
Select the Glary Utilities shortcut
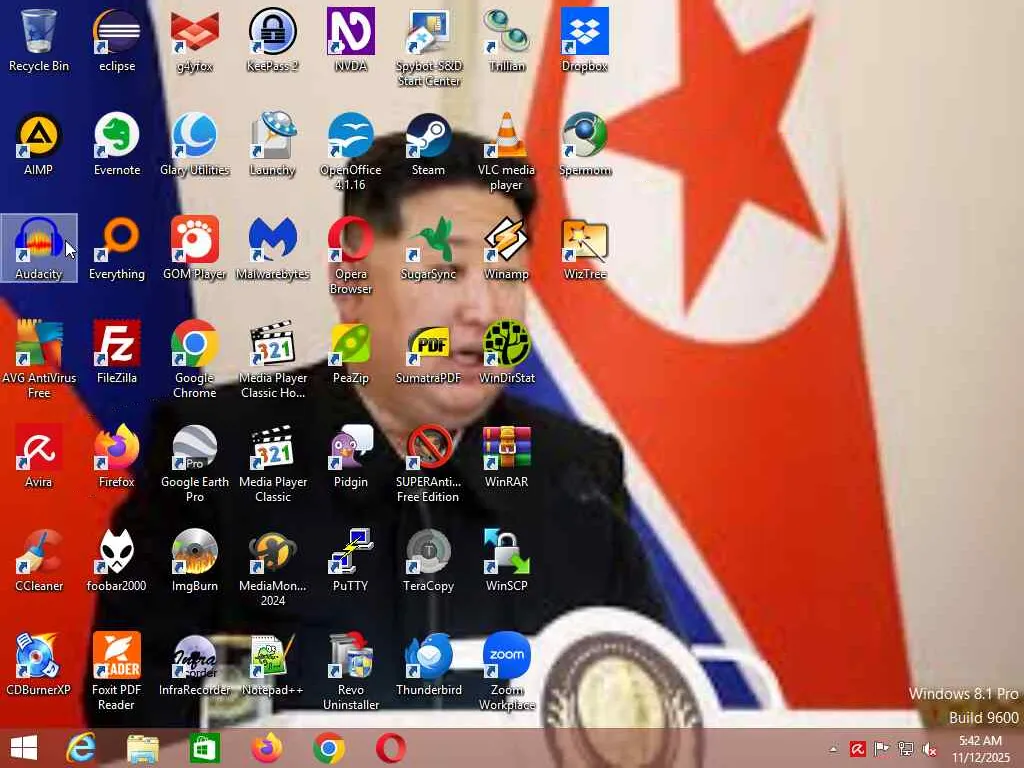tap(195, 144)
